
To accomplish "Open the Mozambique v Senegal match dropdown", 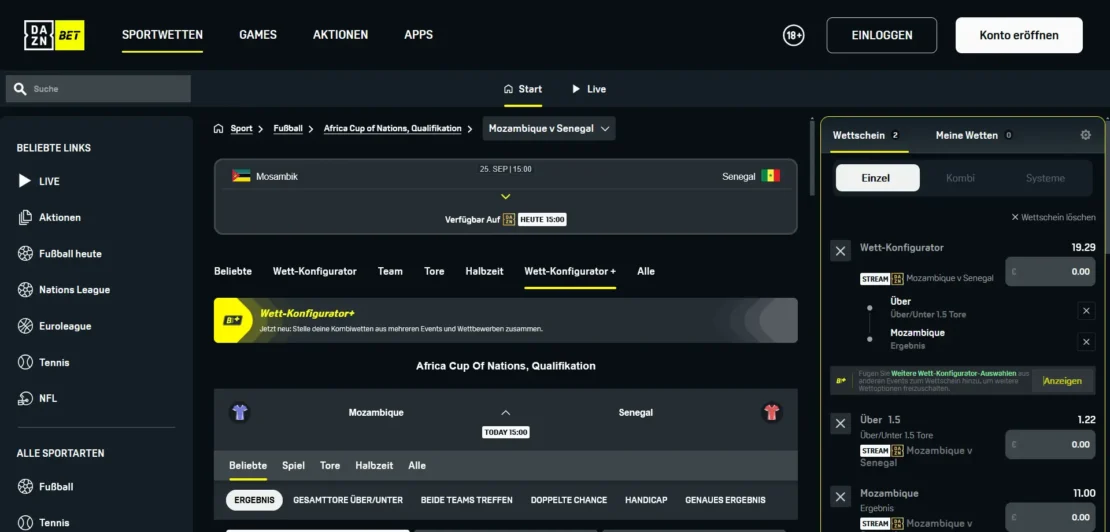I will [x=549, y=129].
